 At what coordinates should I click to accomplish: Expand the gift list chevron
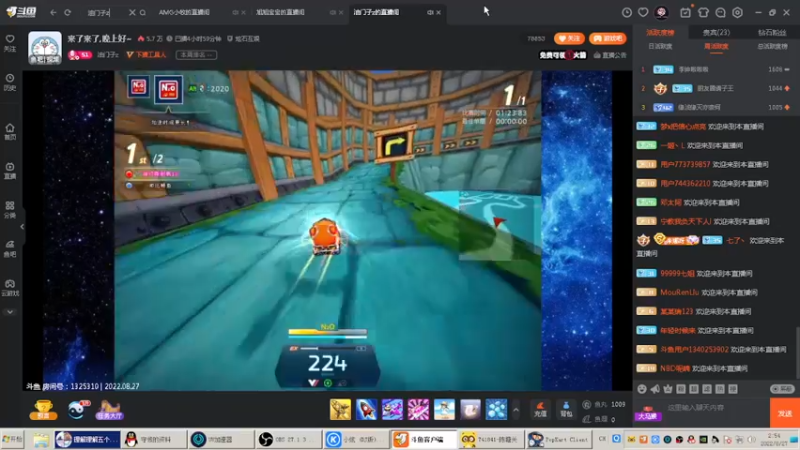(x=516, y=409)
